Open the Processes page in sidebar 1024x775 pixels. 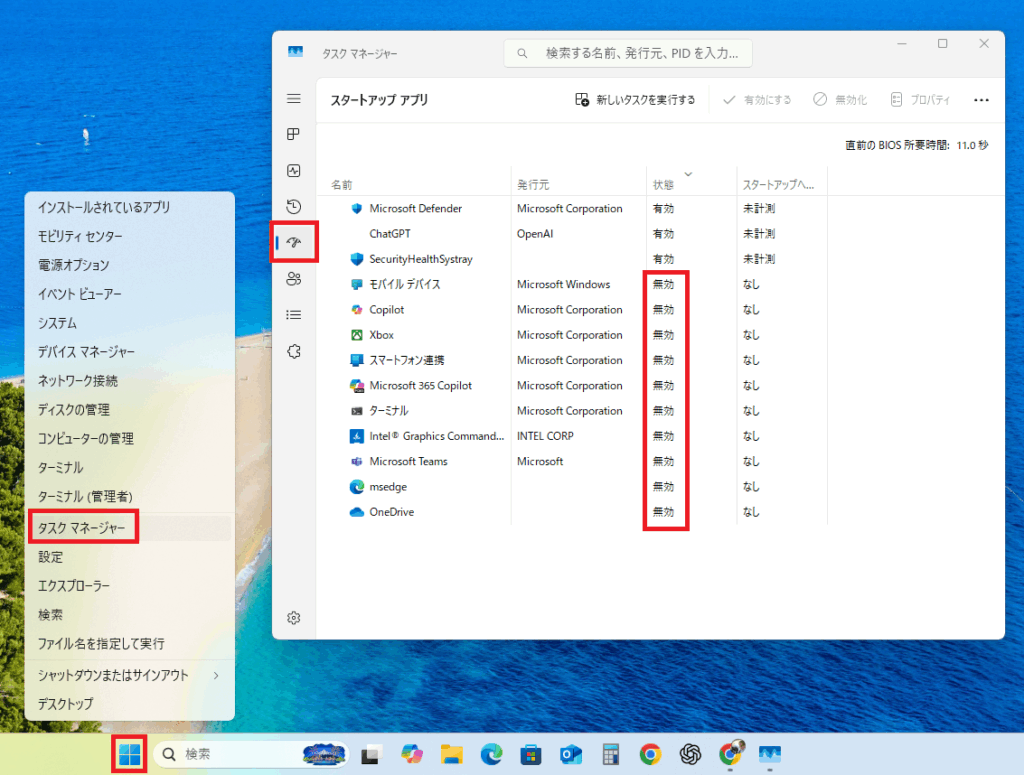click(294, 134)
